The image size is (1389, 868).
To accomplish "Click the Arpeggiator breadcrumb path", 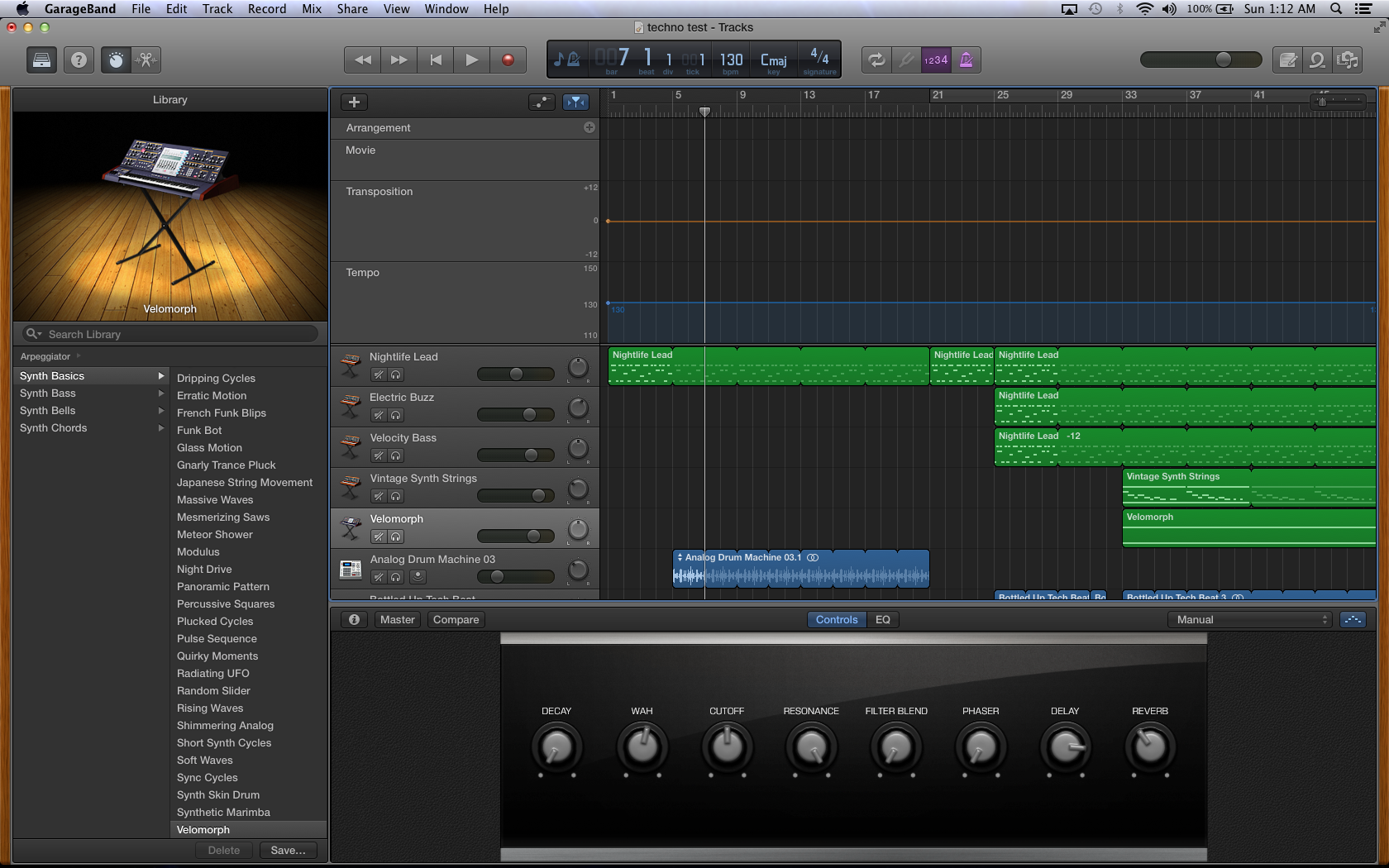I will (45, 356).
